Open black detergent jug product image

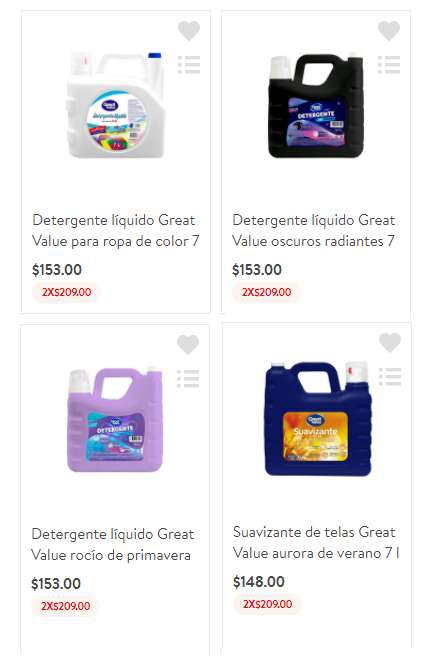click(316, 105)
